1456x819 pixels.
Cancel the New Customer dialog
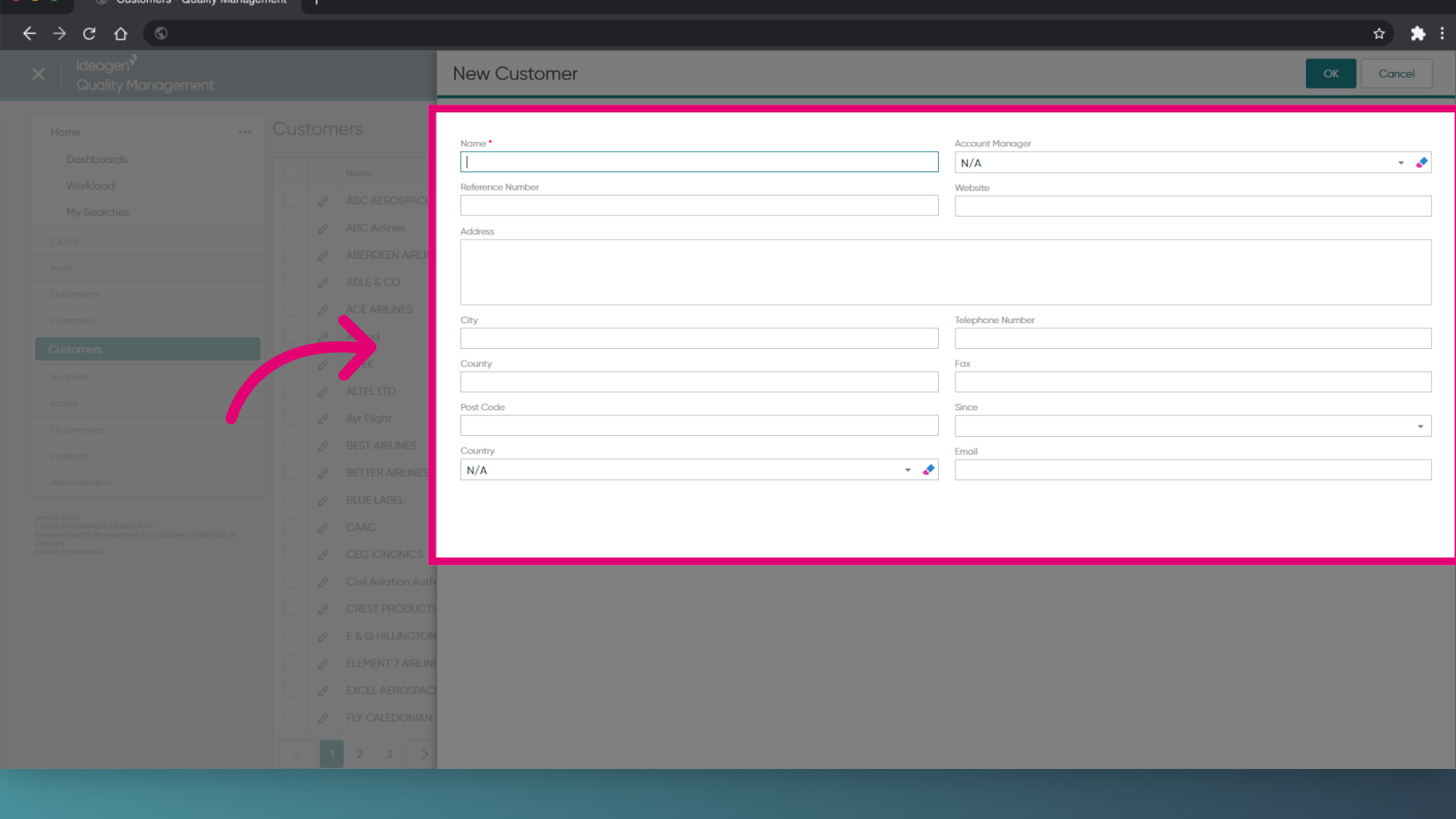tap(1396, 74)
